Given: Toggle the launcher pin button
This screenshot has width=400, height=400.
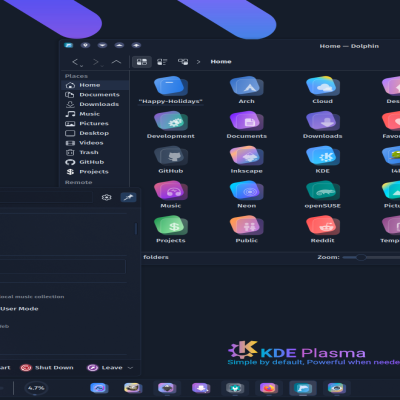Looking at the screenshot, I should click(128, 197).
